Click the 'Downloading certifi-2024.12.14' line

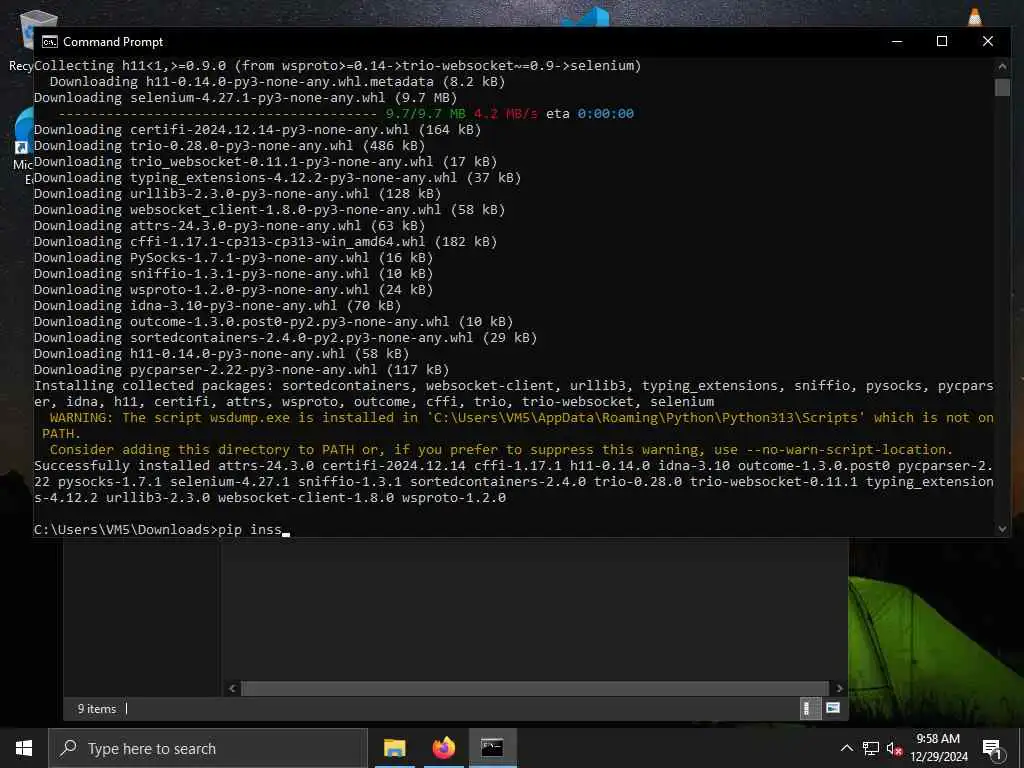coord(257,130)
